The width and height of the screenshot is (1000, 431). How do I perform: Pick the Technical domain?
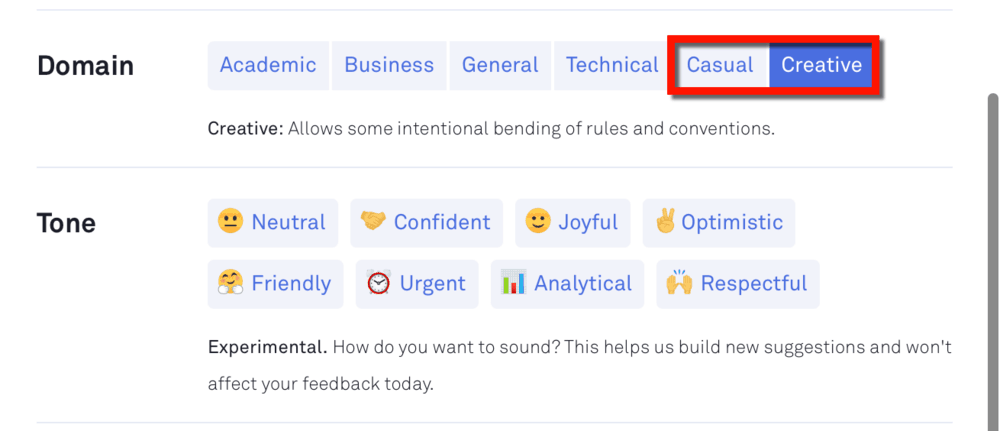612,65
